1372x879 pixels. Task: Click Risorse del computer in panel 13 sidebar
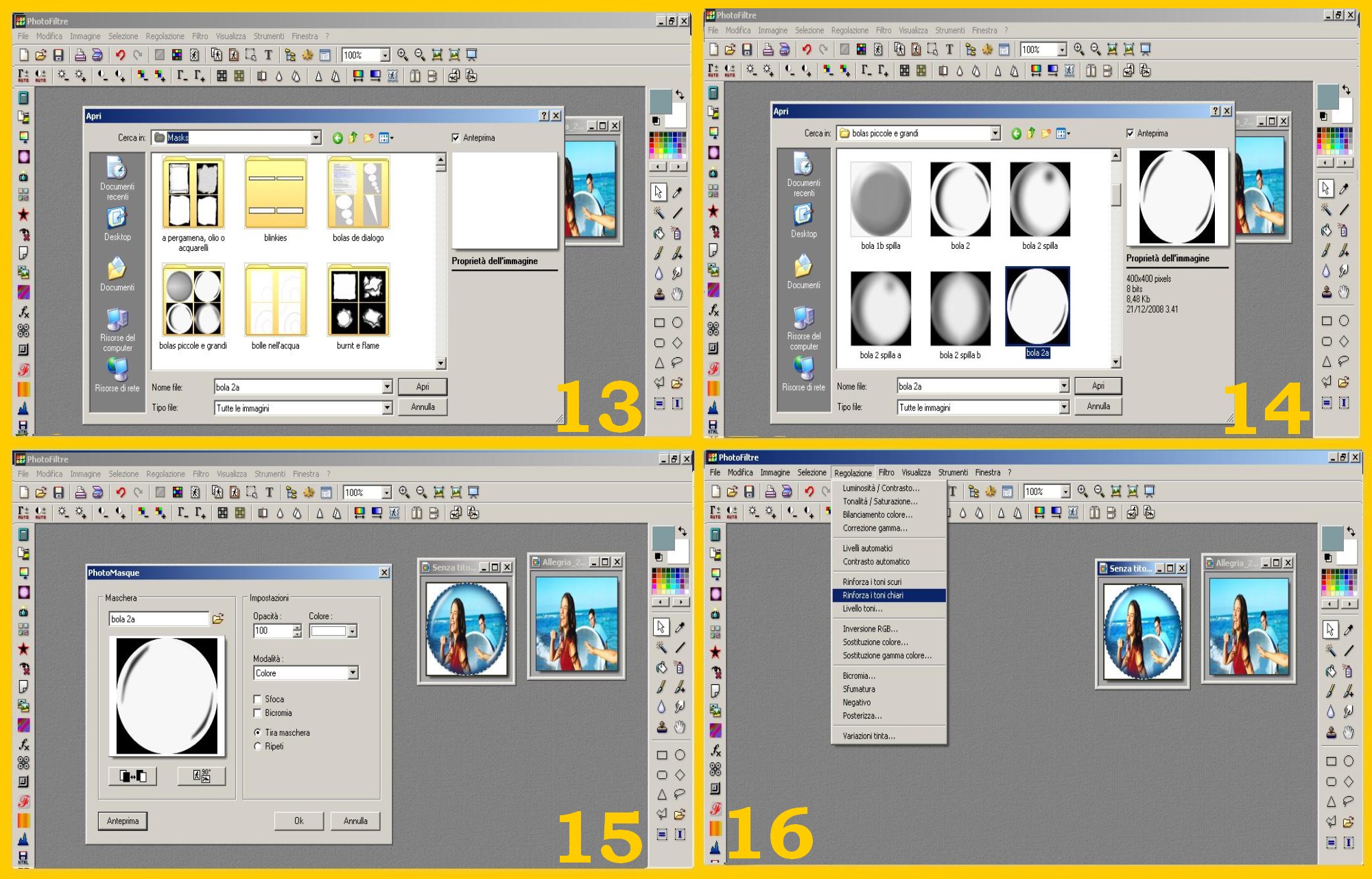point(117,329)
